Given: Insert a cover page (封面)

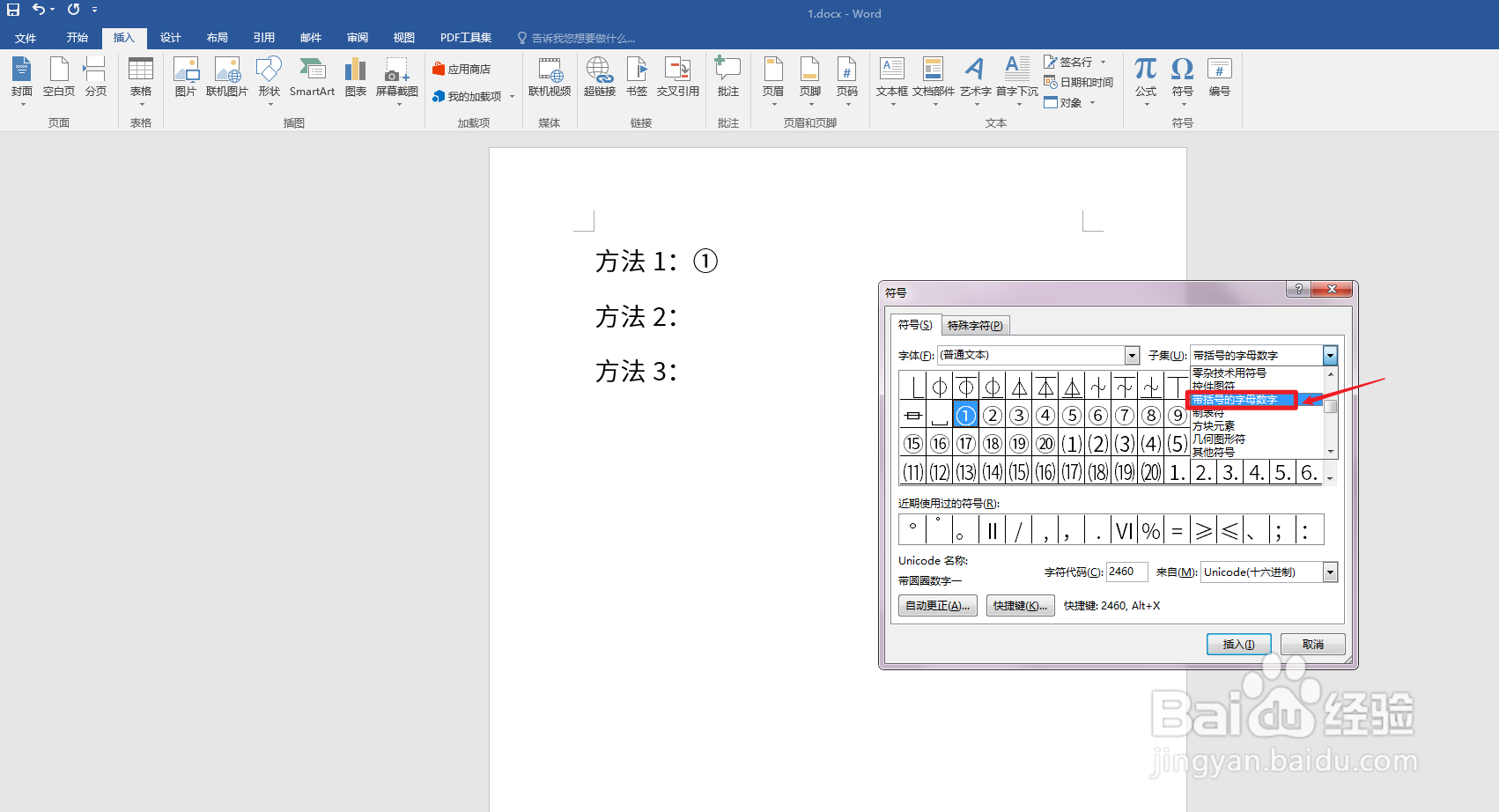Looking at the screenshot, I should click(x=22, y=81).
